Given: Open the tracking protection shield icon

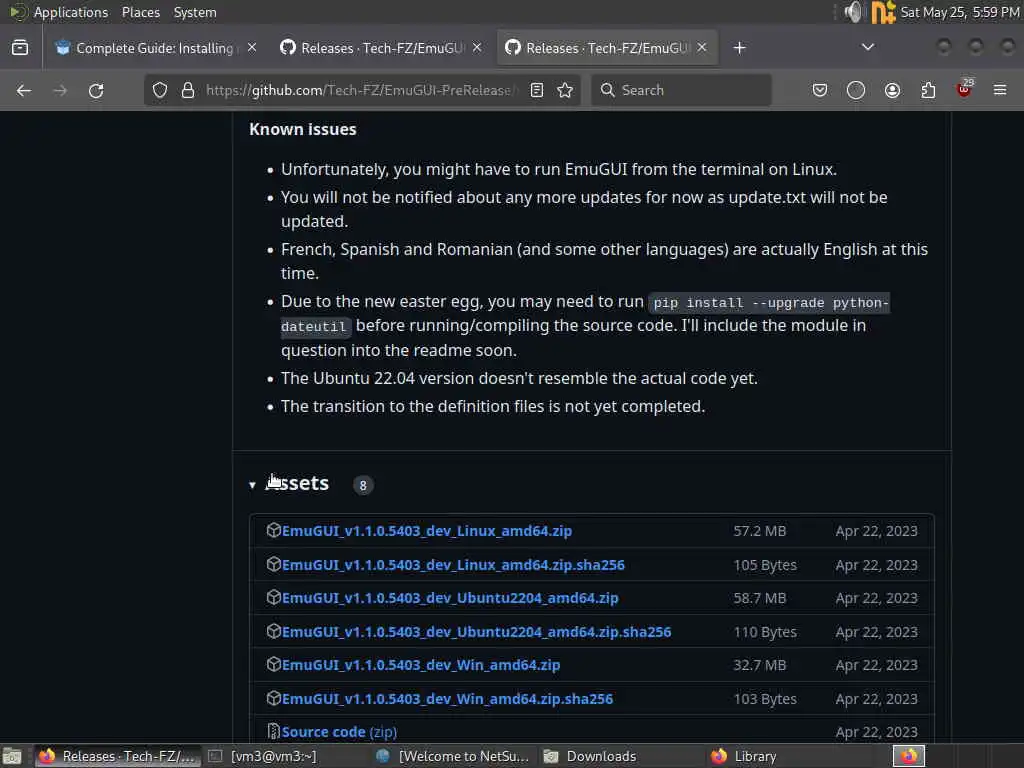Looking at the screenshot, I should pyautogui.click(x=160, y=90).
